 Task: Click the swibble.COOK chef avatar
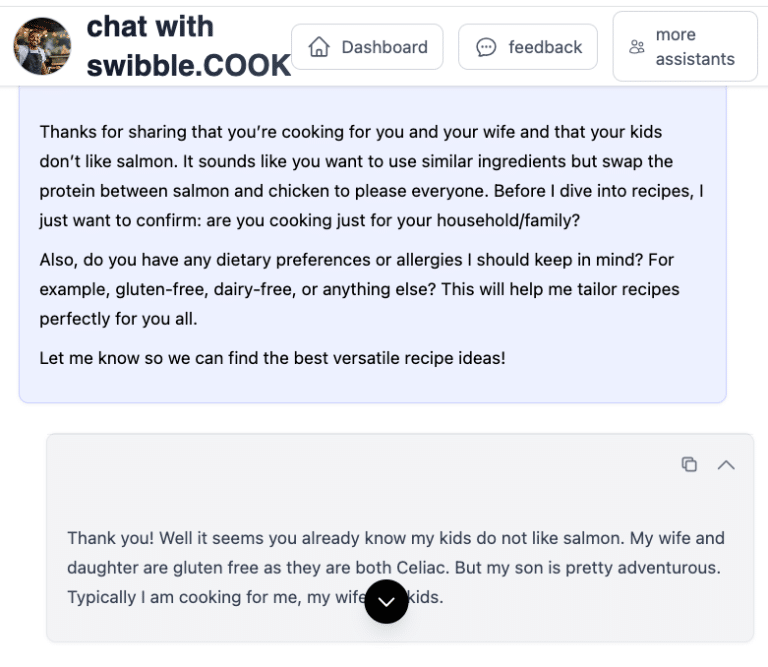pyautogui.click(x=42, y=46)
